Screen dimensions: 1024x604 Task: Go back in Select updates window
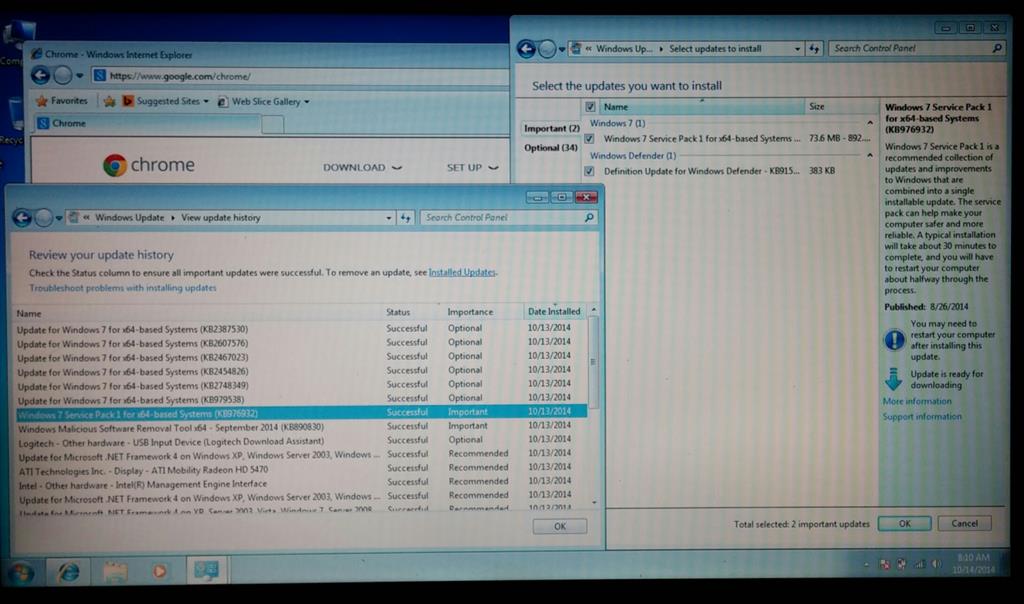[x=526, y=49]
